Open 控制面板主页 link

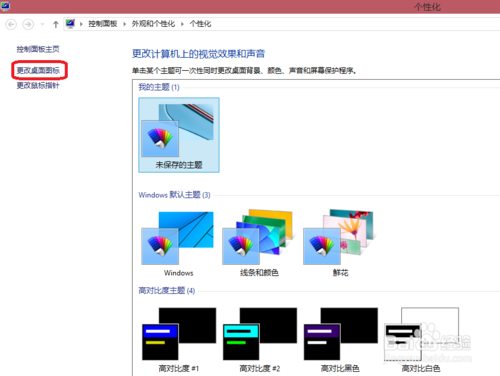coord(38,49)
